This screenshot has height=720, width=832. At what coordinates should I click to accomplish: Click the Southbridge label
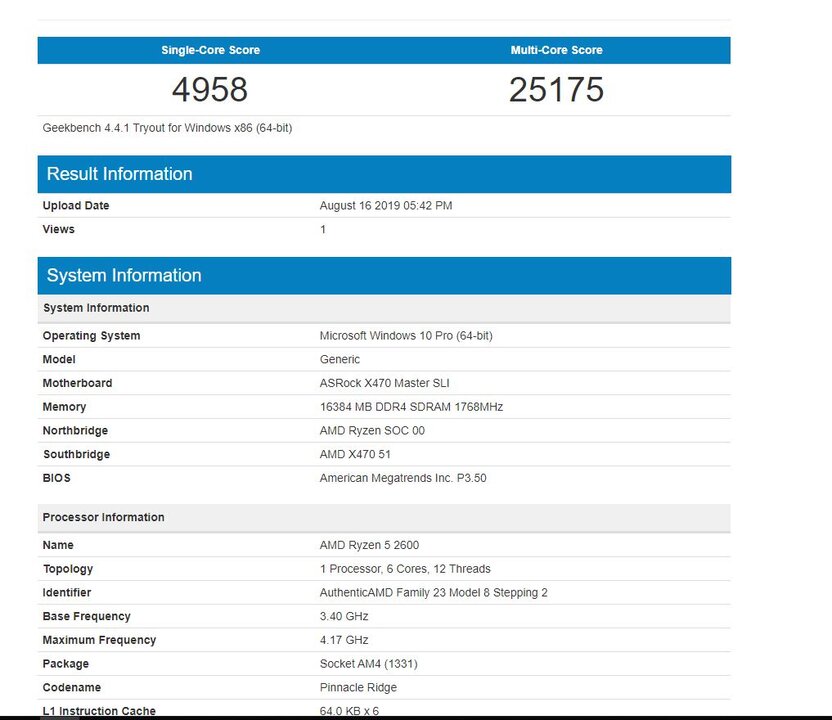pos(77,454)
